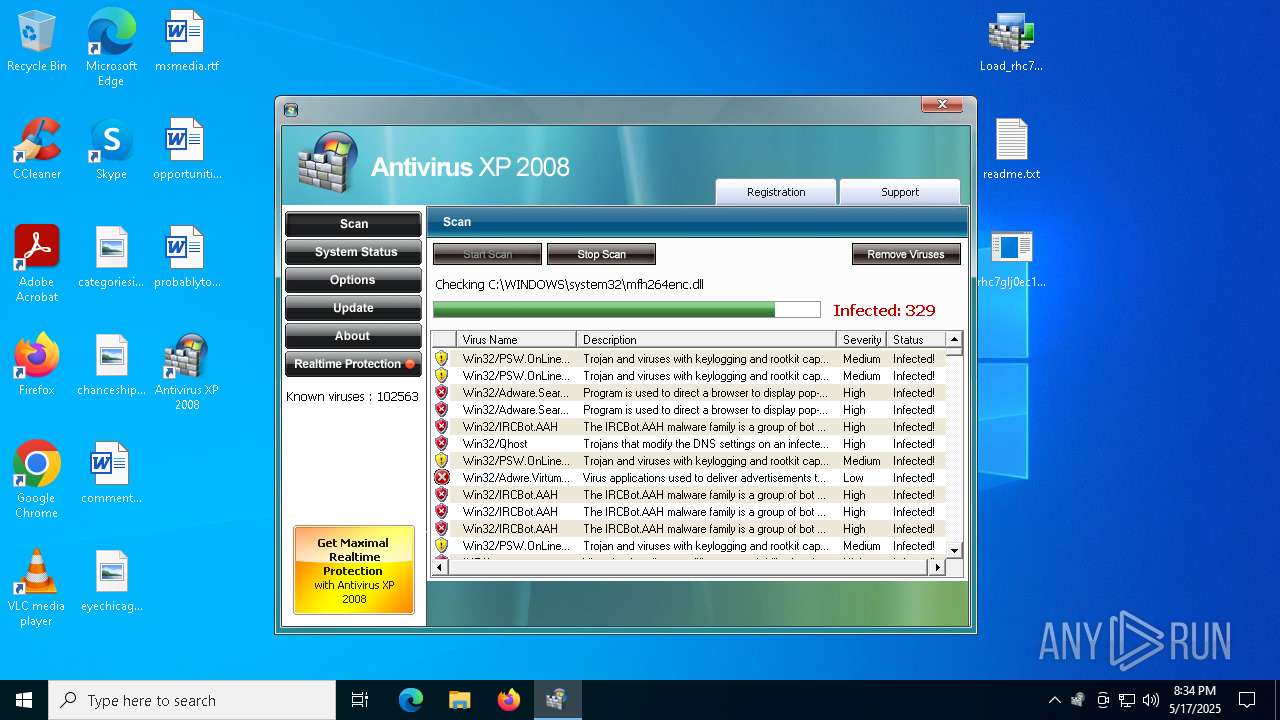The height and width of the screenshot is (720, 1280).
Task: Open File Explorer from the taskbar
Action: (x=460, y=700)
